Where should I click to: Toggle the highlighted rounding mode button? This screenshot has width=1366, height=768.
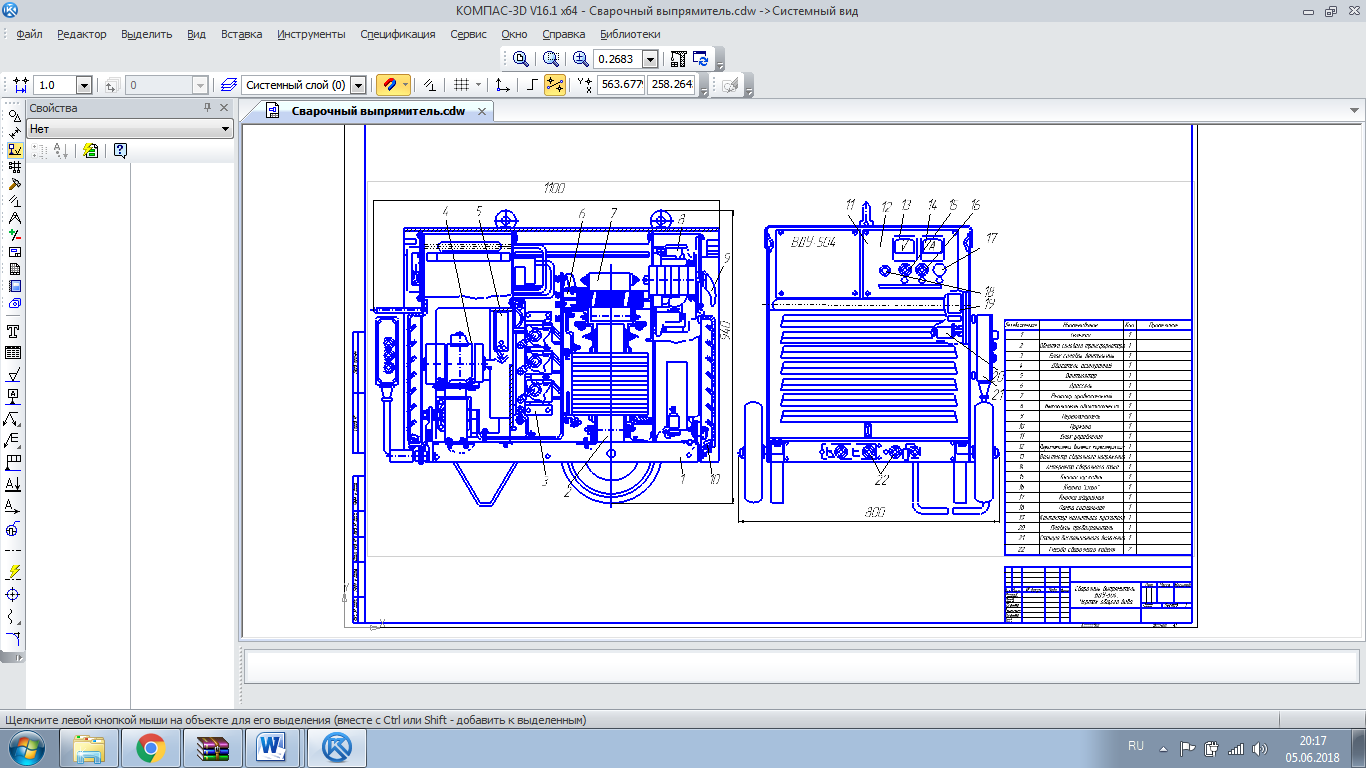[x=554, y=86]
